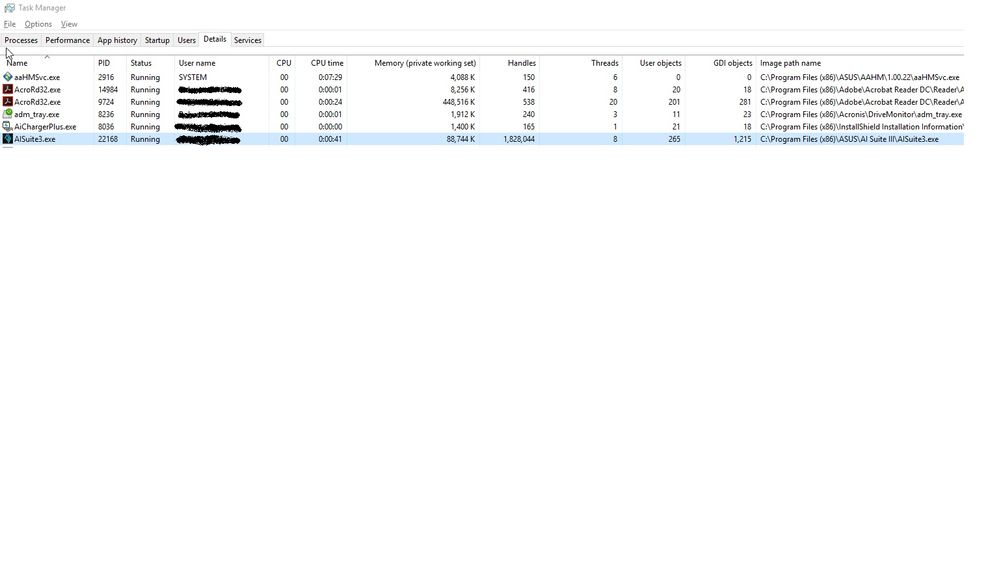Select the adm_tray.exe process name
Screen dimensions: 999x562
tap(36, 115)
